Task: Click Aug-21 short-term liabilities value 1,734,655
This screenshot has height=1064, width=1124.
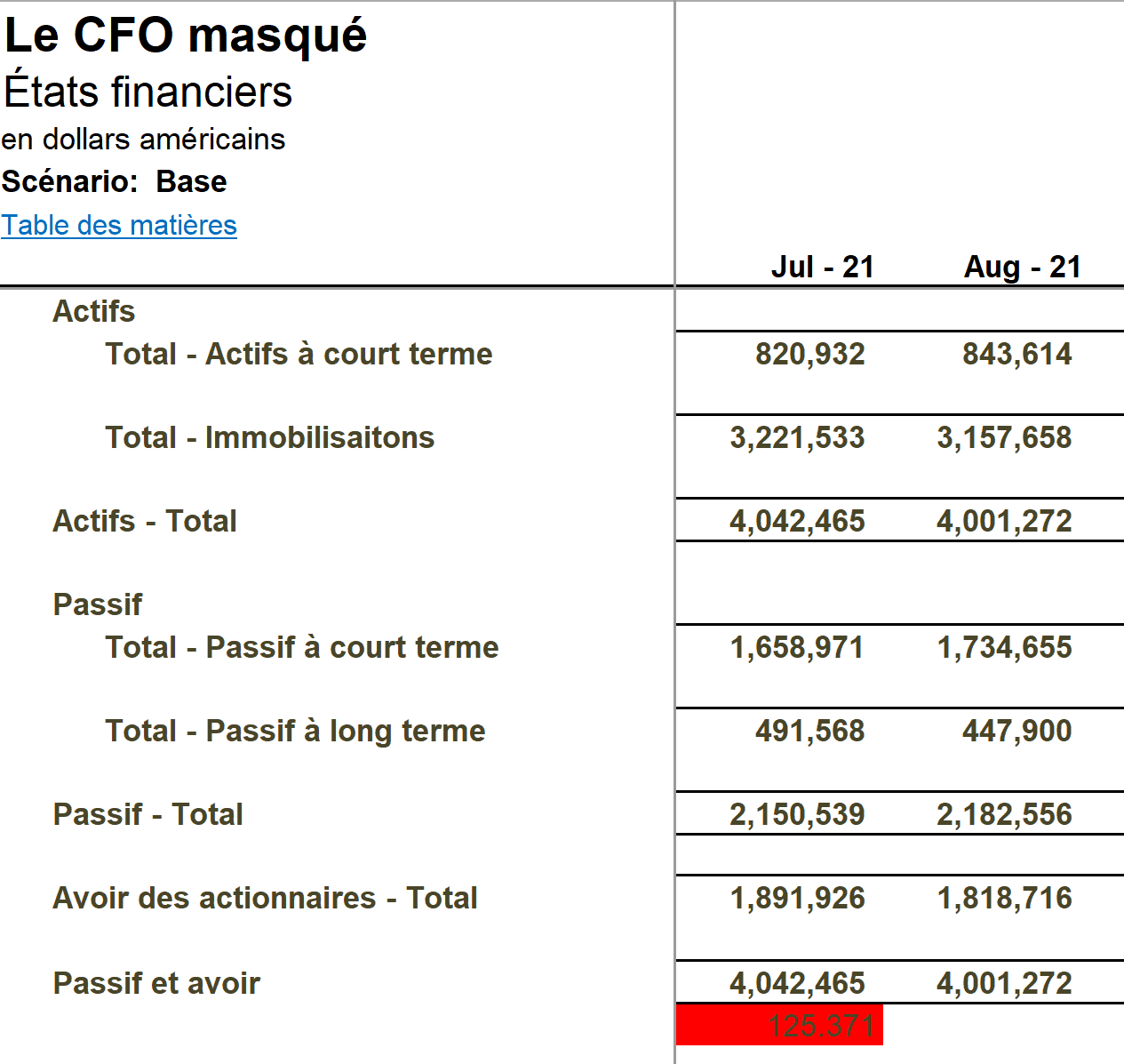Action: tap(1004, 647)
